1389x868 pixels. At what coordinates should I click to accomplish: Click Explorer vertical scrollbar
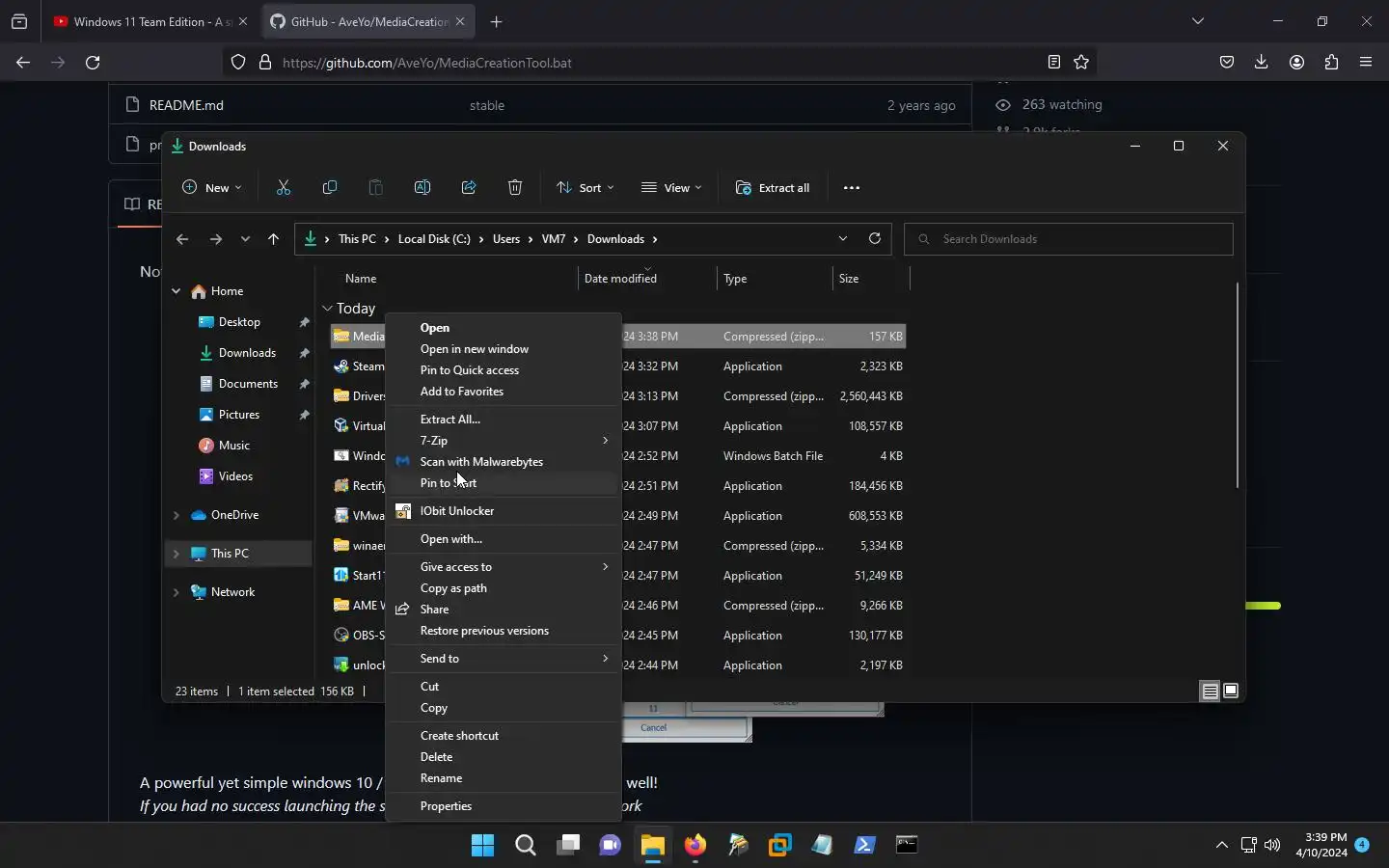(x=1238, y=386)
